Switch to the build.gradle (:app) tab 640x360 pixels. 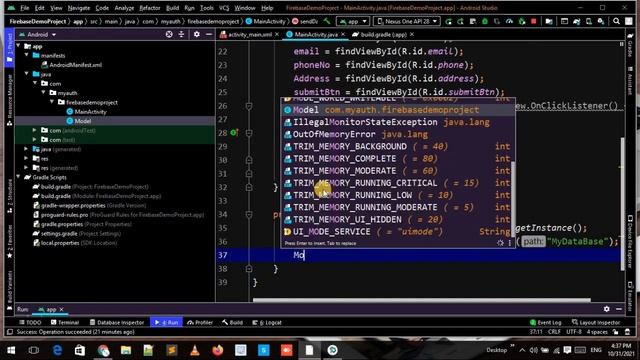383,35
